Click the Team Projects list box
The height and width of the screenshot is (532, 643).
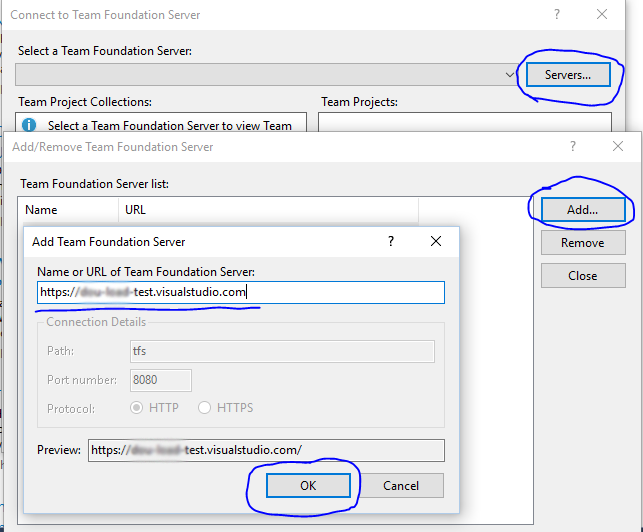pyautogui.click(x=465, y=122)
